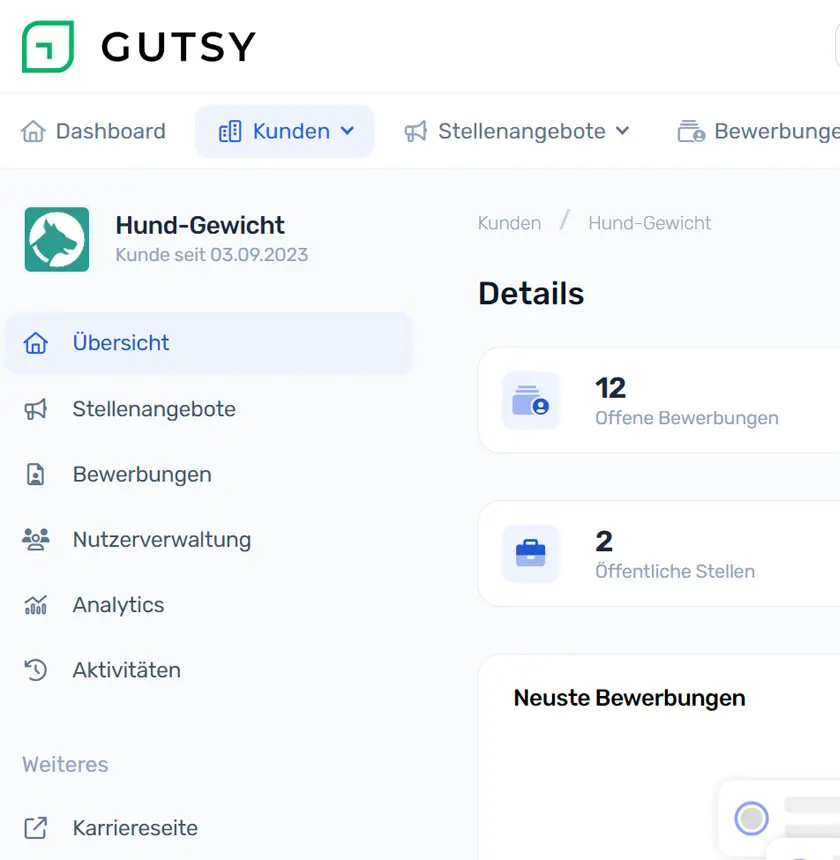Viewport: 840px width, 860px height.
Task: Select the home icon next to Übersicht
Action: click(x=37, y=343)
